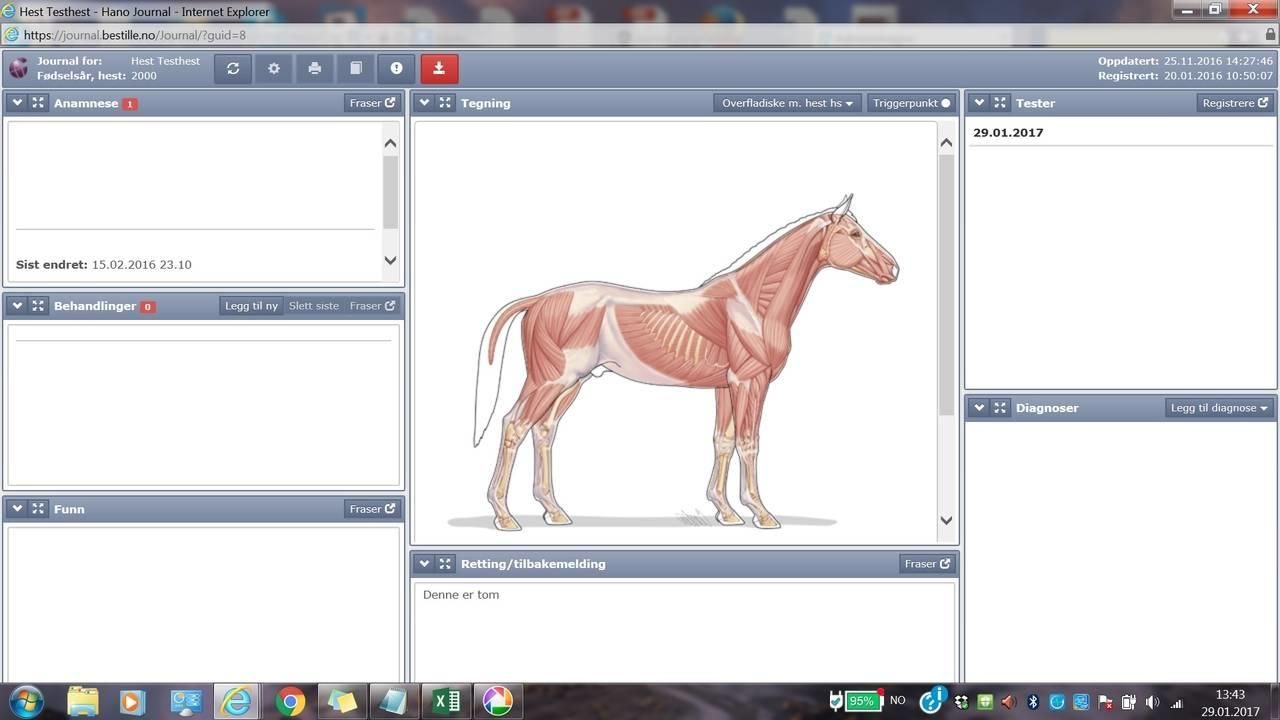Open Windows Media Player from taskbar
The width and height of the screenshot is (1280, 720).
coord(133,701)
